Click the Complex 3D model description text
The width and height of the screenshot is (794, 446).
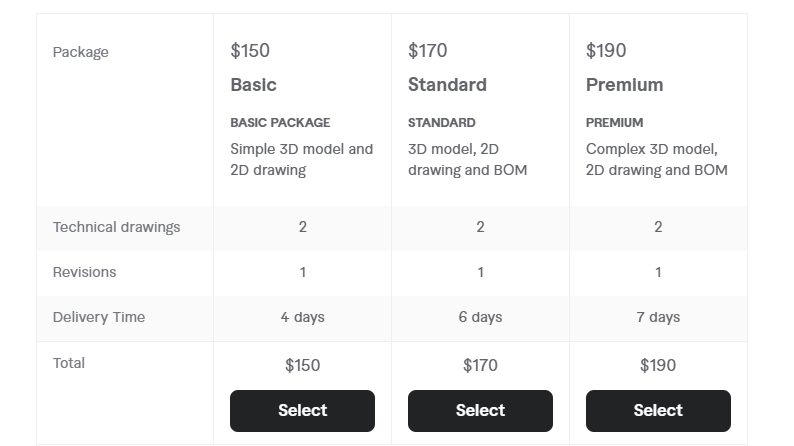click(x=656, y=159)
